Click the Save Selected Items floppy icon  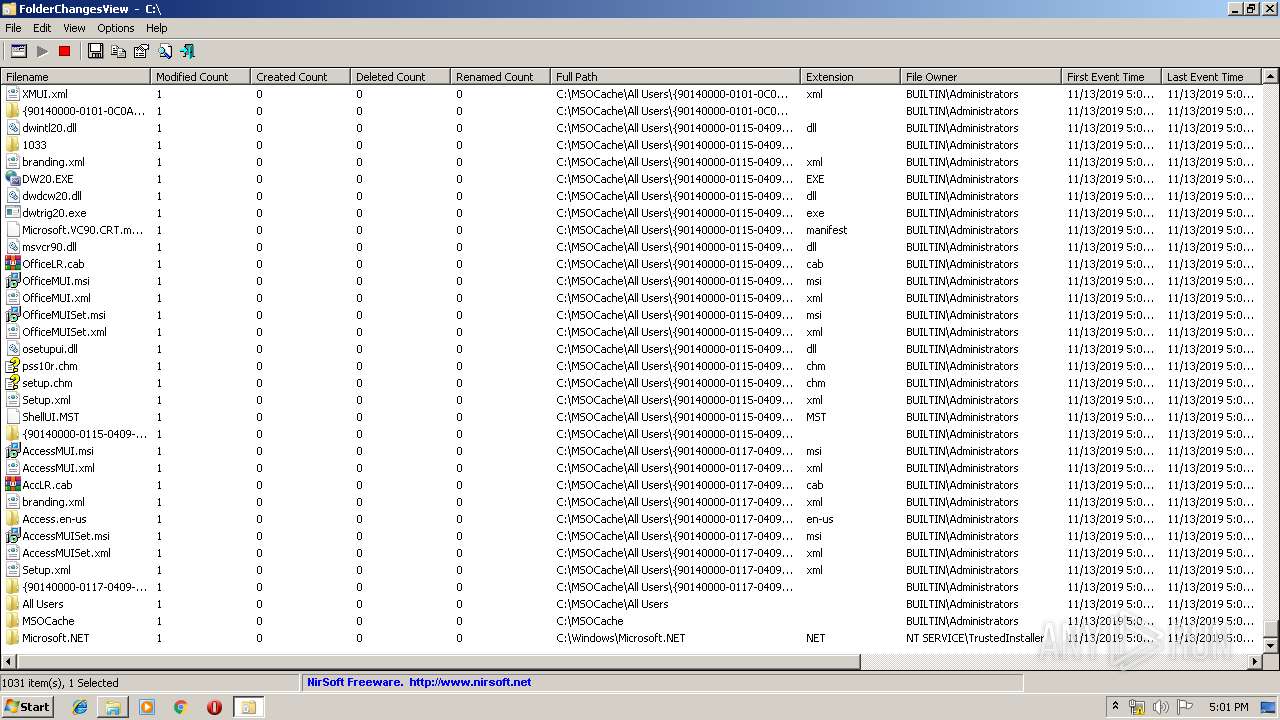tap(95, 51)
